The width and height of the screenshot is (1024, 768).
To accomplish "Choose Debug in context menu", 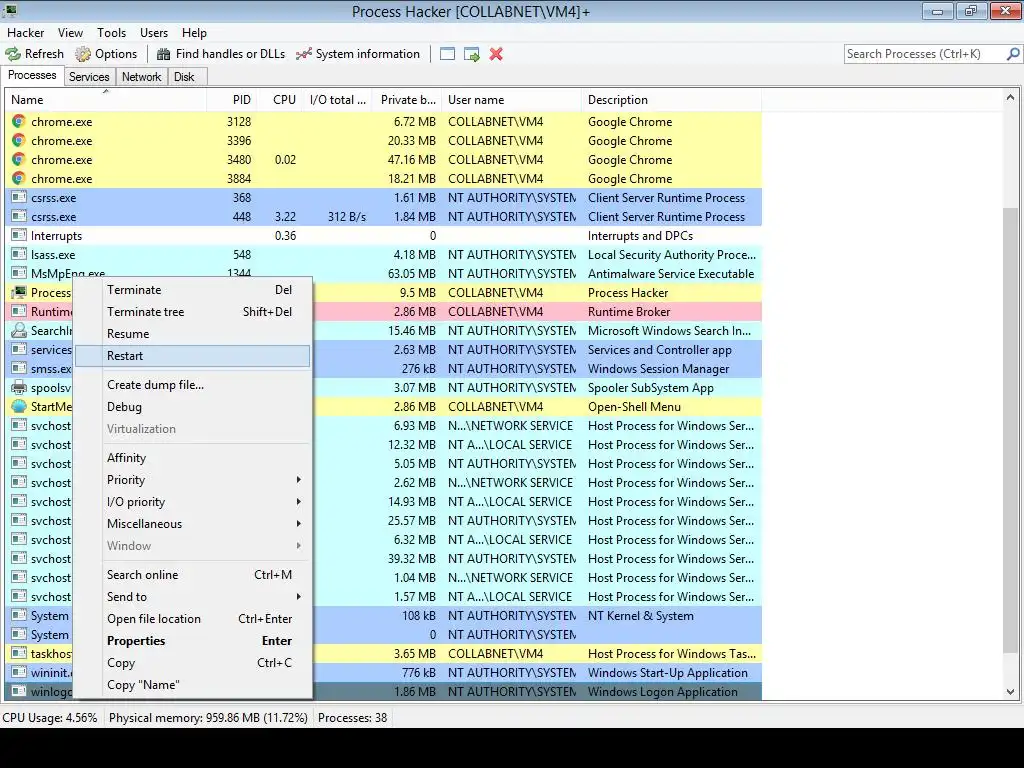I will [x=193, y=407].
